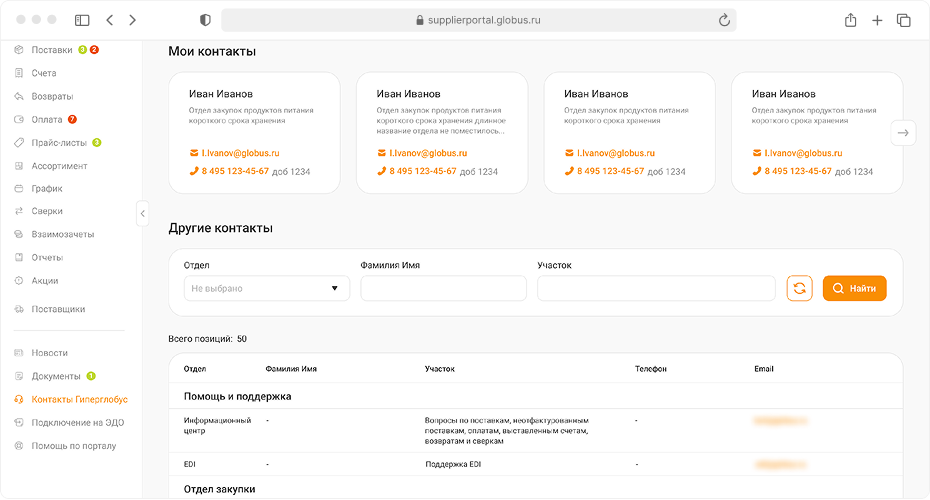Open Помощь по порталу menu item
The image size is (930, 500).
click(74, 445)
